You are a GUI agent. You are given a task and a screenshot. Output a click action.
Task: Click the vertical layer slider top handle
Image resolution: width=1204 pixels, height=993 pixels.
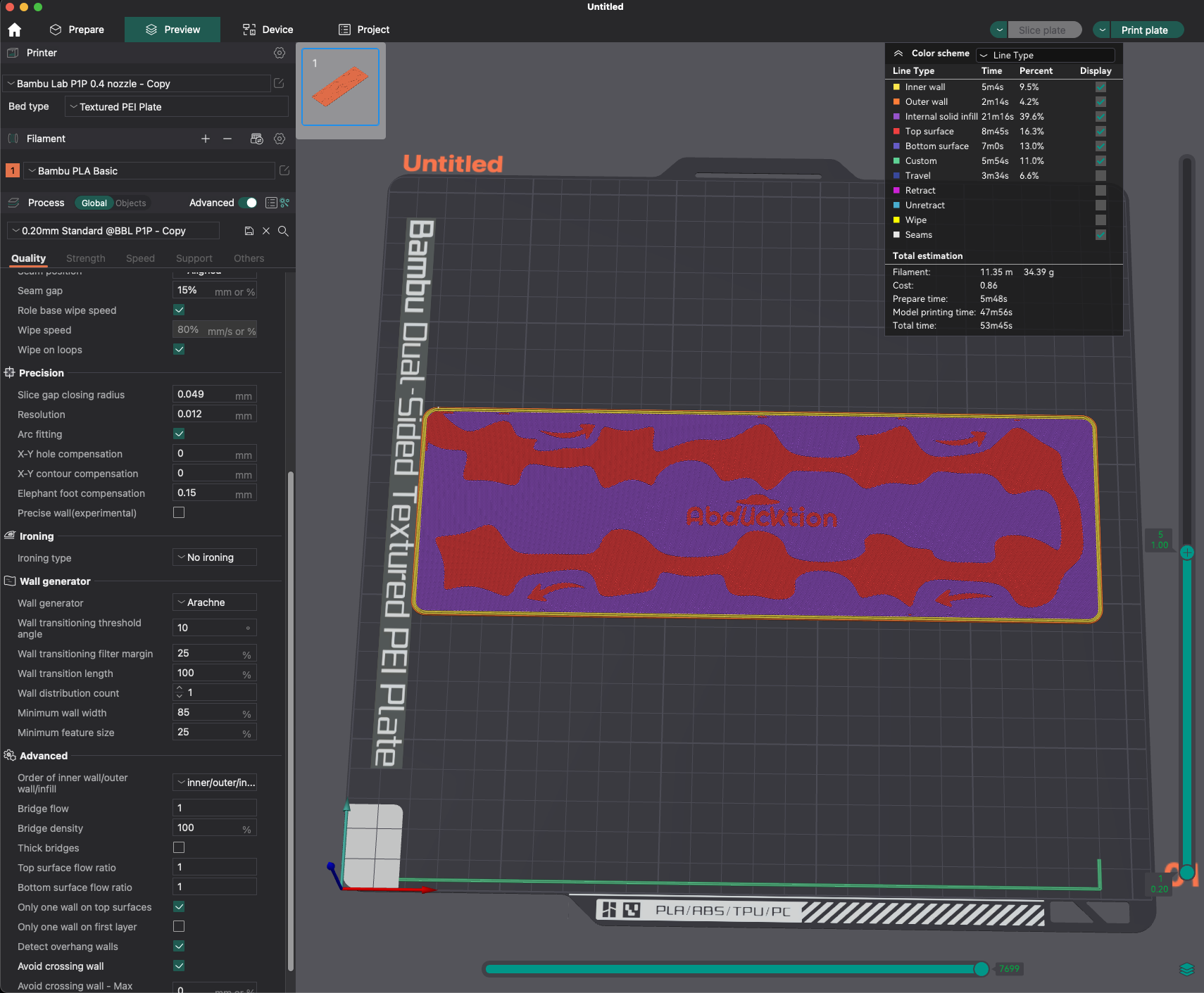[1187, 552]
